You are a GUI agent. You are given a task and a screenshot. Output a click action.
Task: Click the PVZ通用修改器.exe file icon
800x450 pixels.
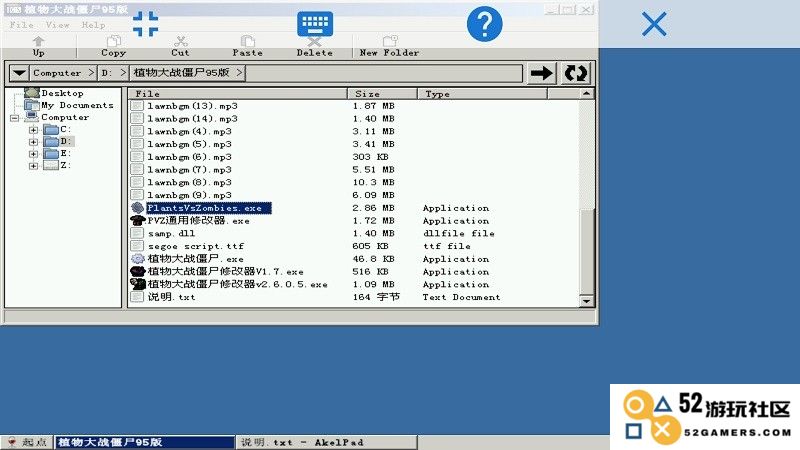(137, 220)
